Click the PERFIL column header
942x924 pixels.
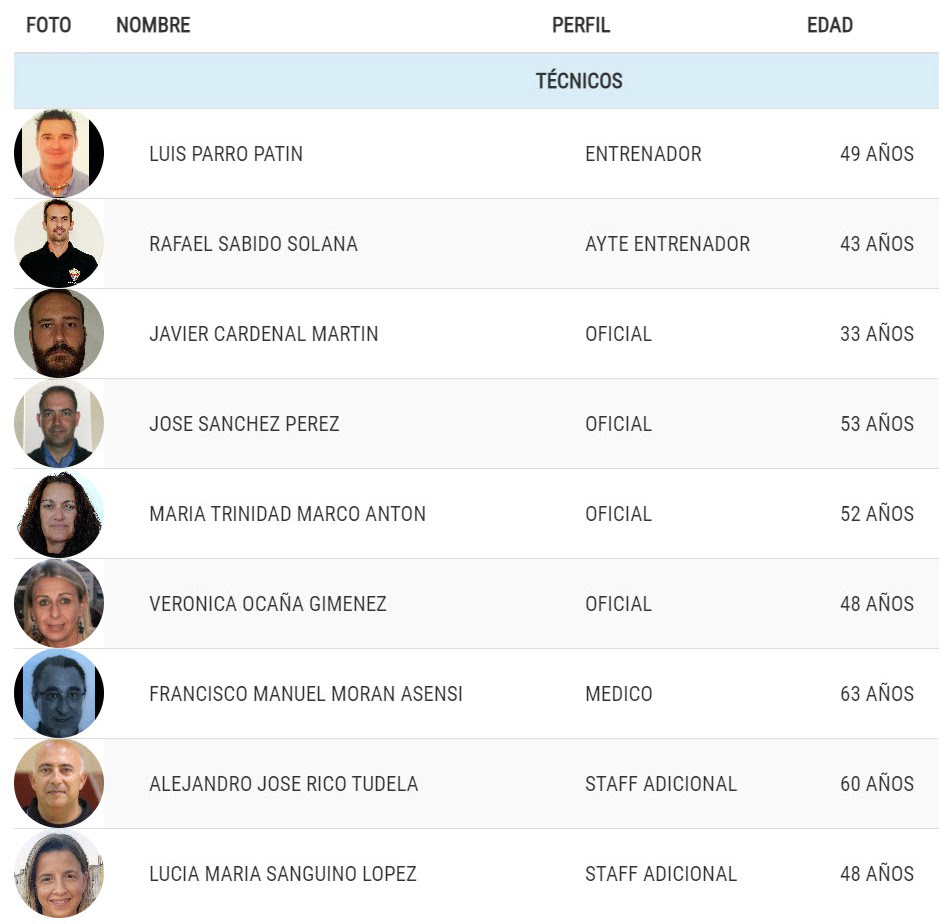coord(581,25)
